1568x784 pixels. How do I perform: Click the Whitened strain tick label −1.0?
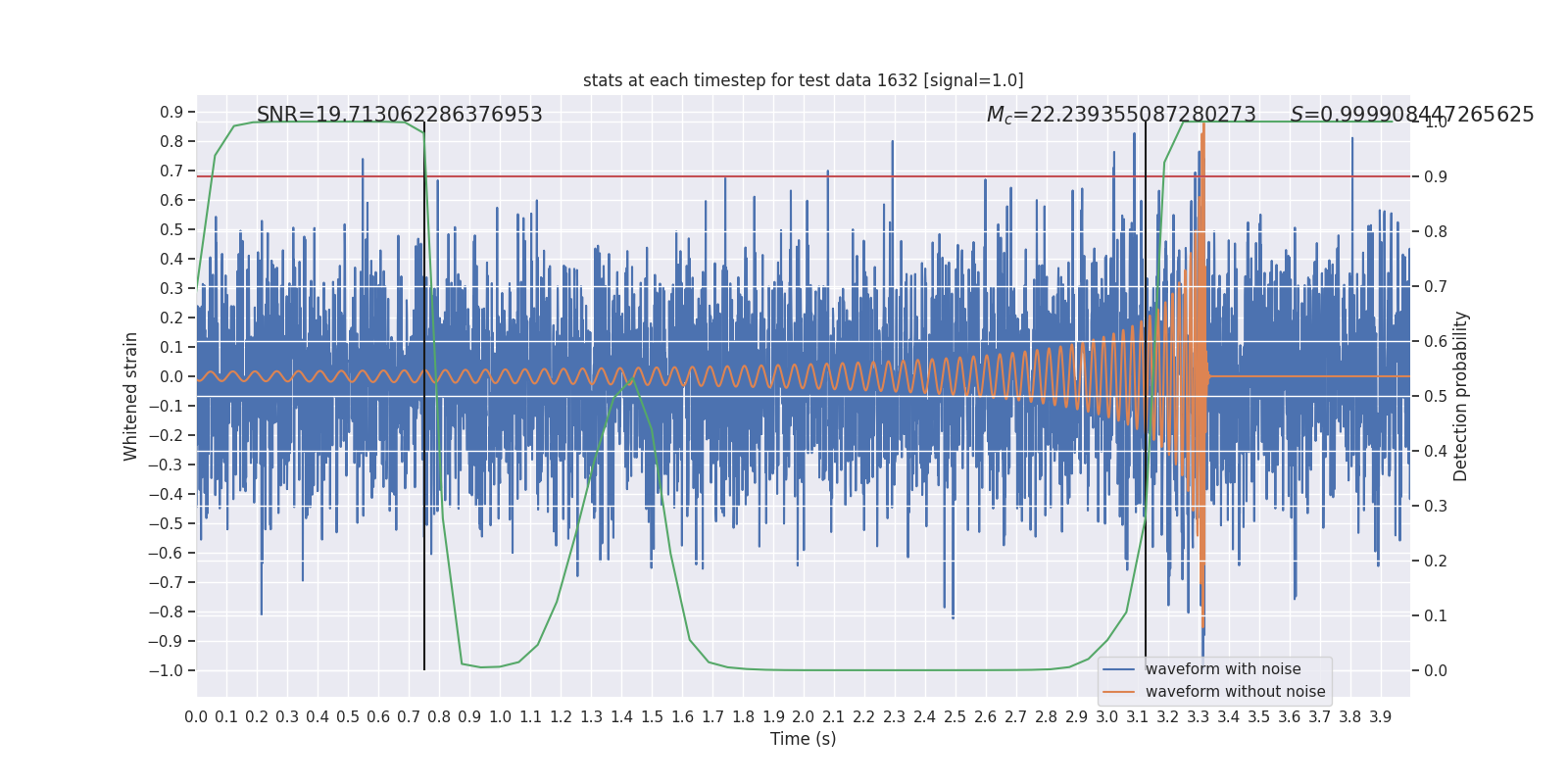tap(166, 671)
